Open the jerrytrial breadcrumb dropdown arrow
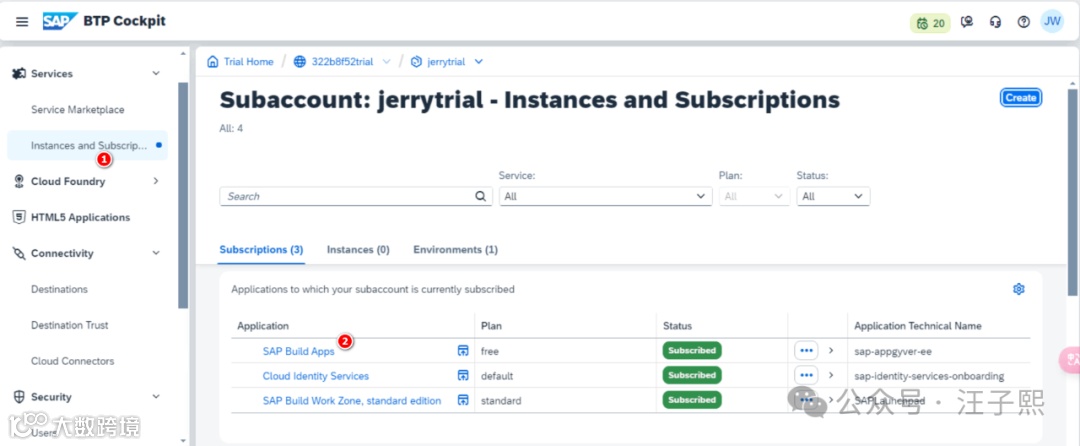The width and height of the screenshot is (1080, 446). (x=479, y=61)
